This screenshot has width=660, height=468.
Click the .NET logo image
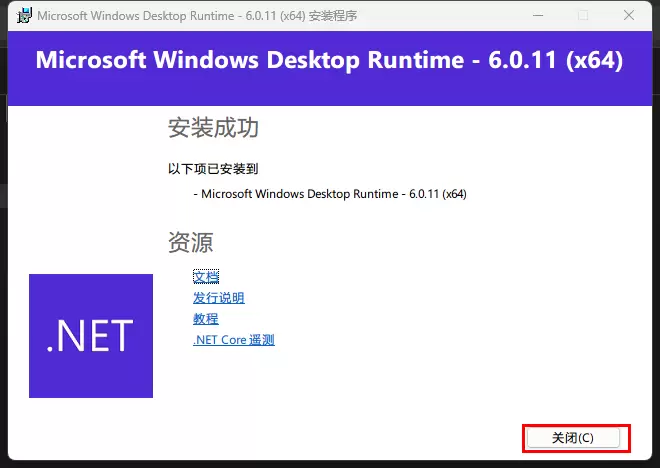91,336
